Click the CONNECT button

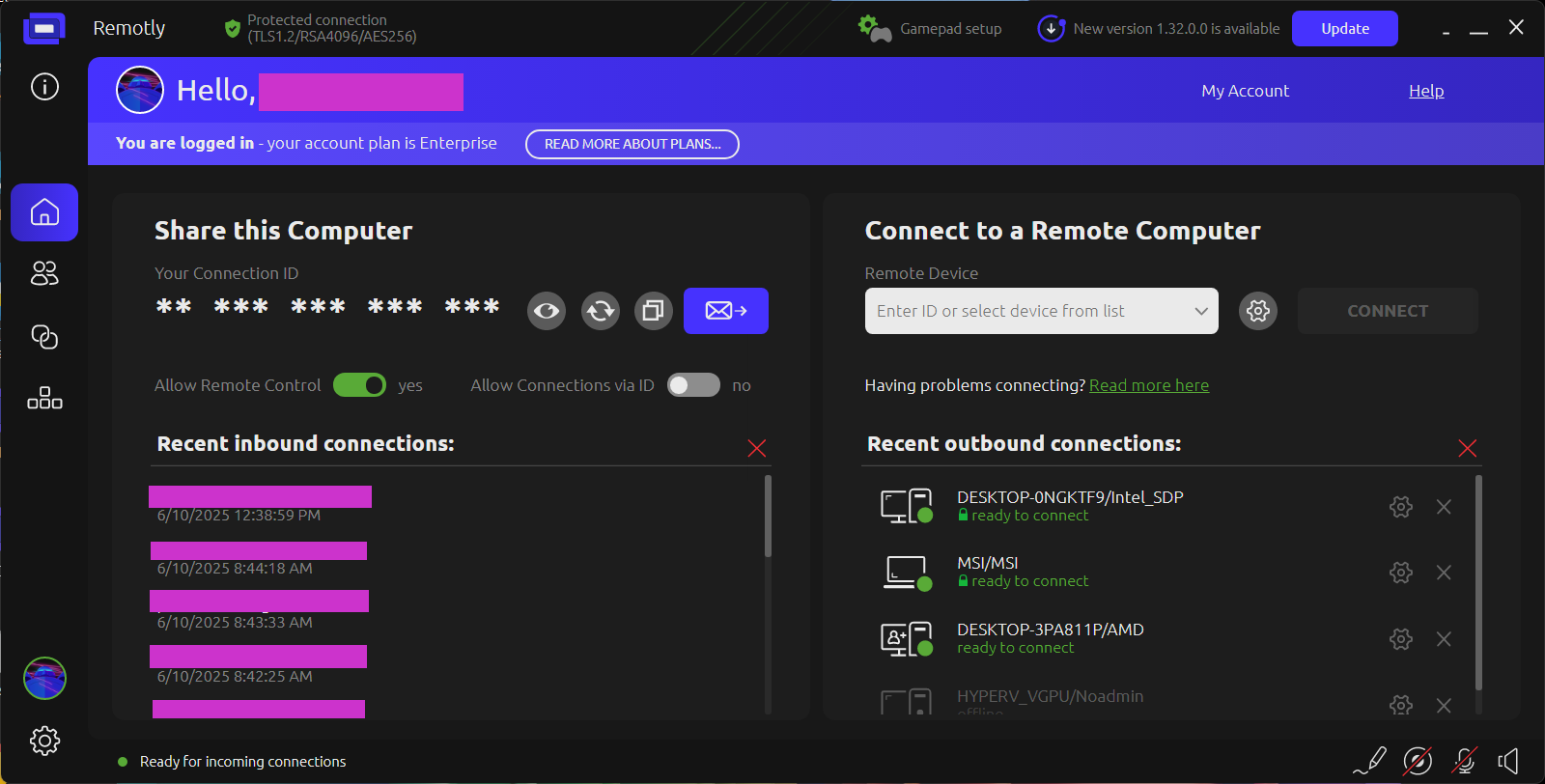[1388, 311]
